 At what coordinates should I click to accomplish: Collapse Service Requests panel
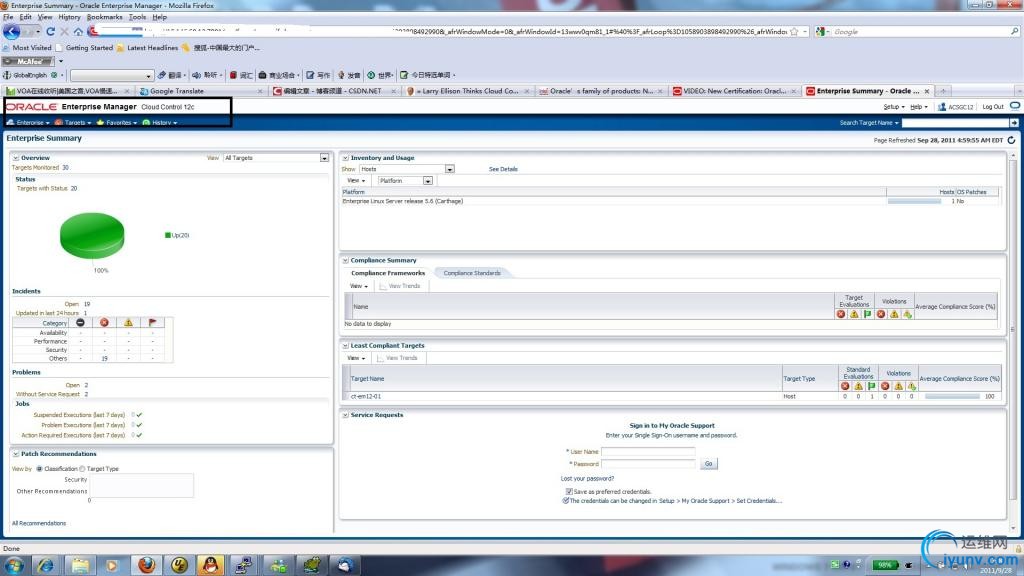[x=345, y=415]
